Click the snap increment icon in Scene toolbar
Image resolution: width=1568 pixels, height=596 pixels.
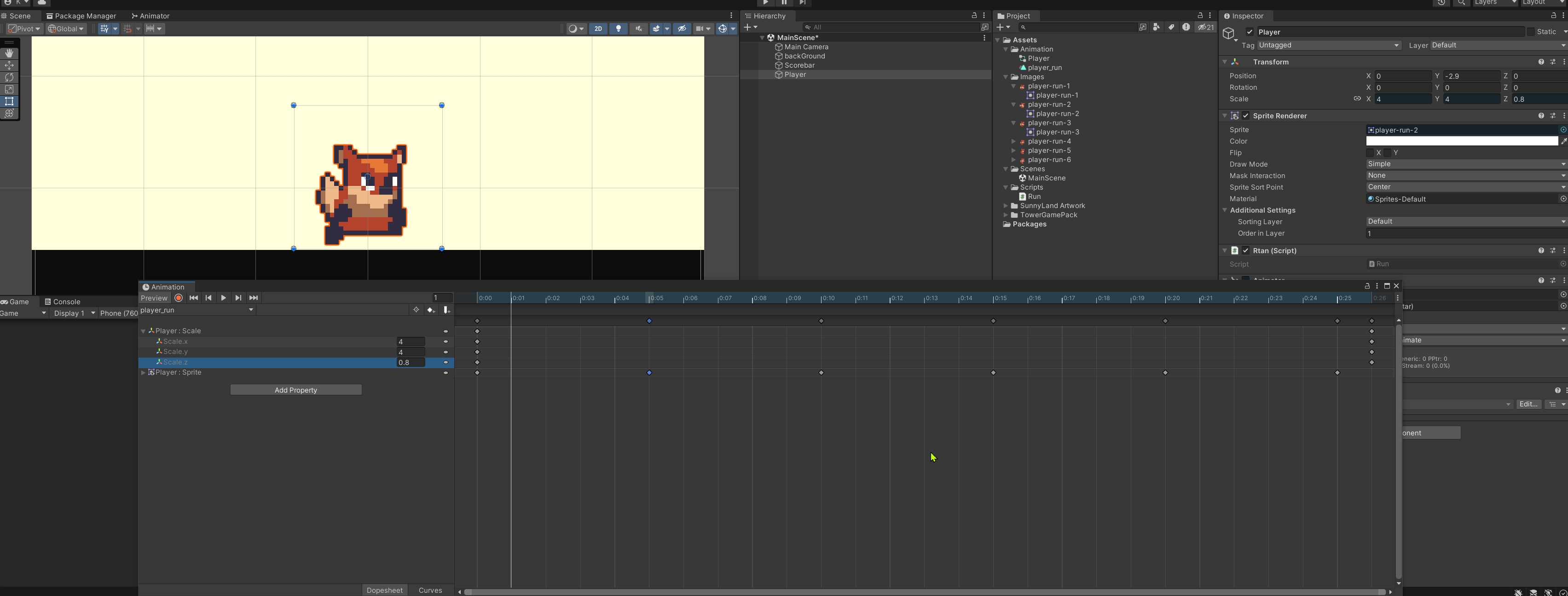pyautogui.click(x=150, y=29)
